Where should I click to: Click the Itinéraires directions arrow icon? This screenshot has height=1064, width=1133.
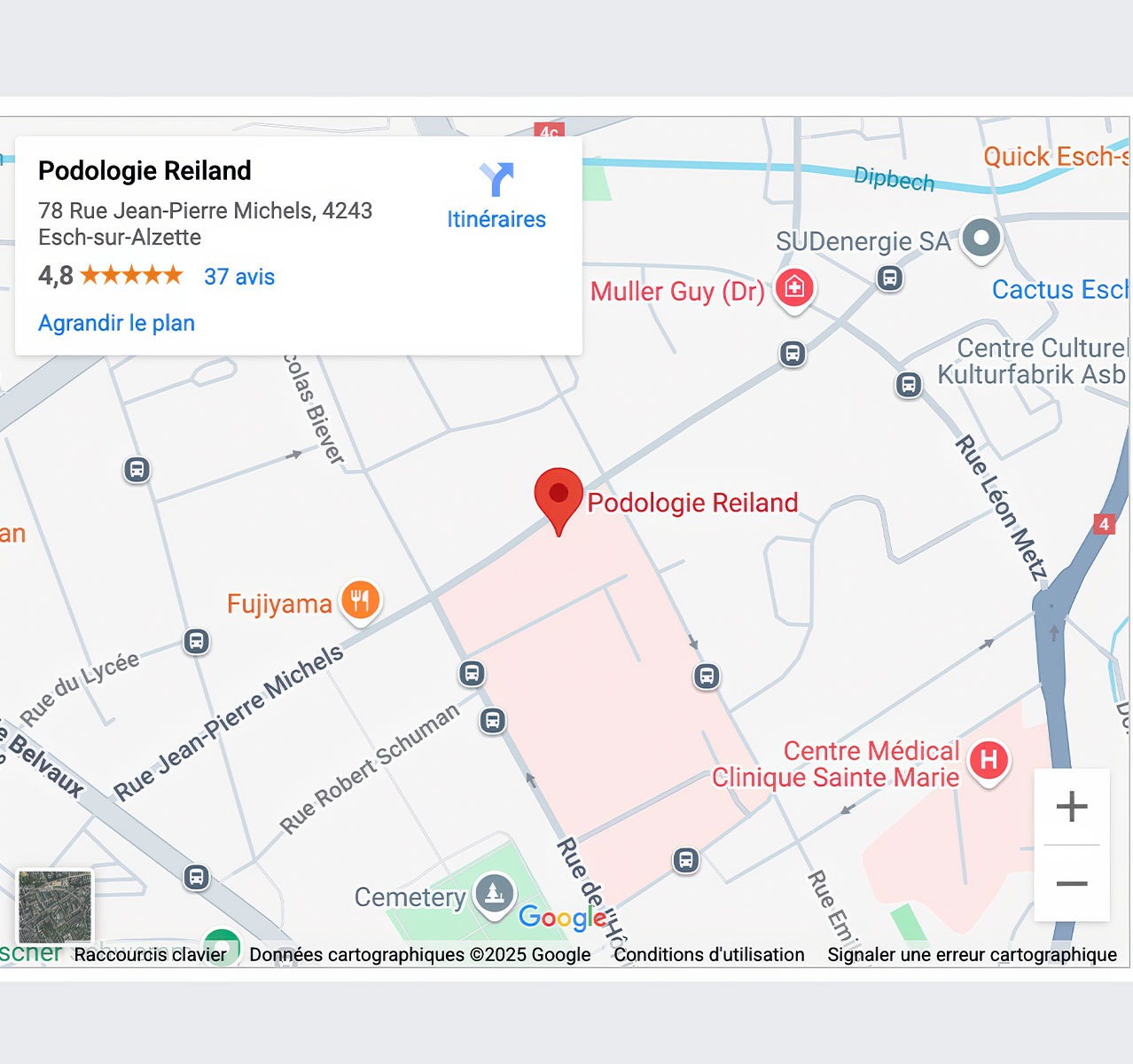pos(496,179)
